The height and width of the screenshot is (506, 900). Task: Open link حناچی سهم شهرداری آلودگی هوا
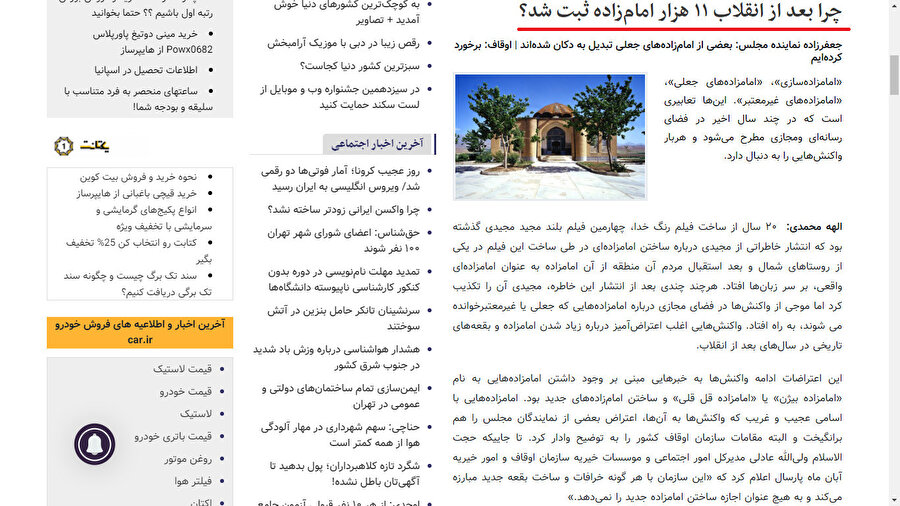coord(340,435)
